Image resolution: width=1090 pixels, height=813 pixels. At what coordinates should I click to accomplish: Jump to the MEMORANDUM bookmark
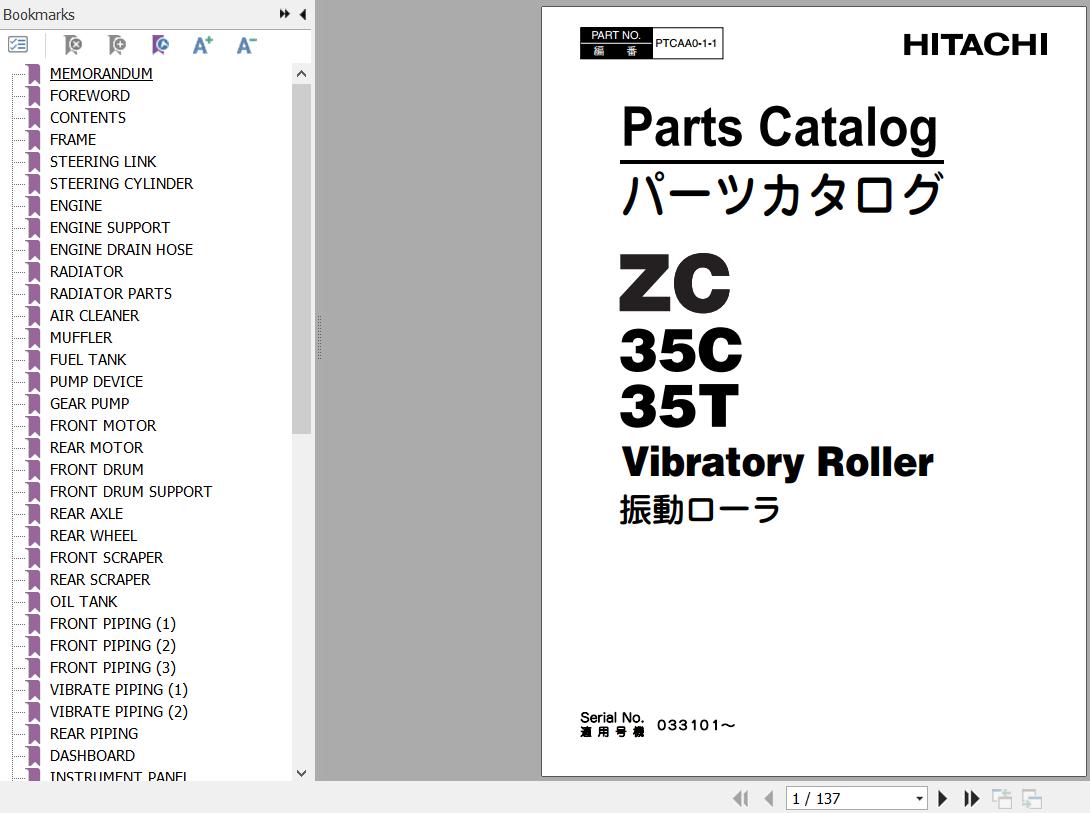[x=101, y=73]
